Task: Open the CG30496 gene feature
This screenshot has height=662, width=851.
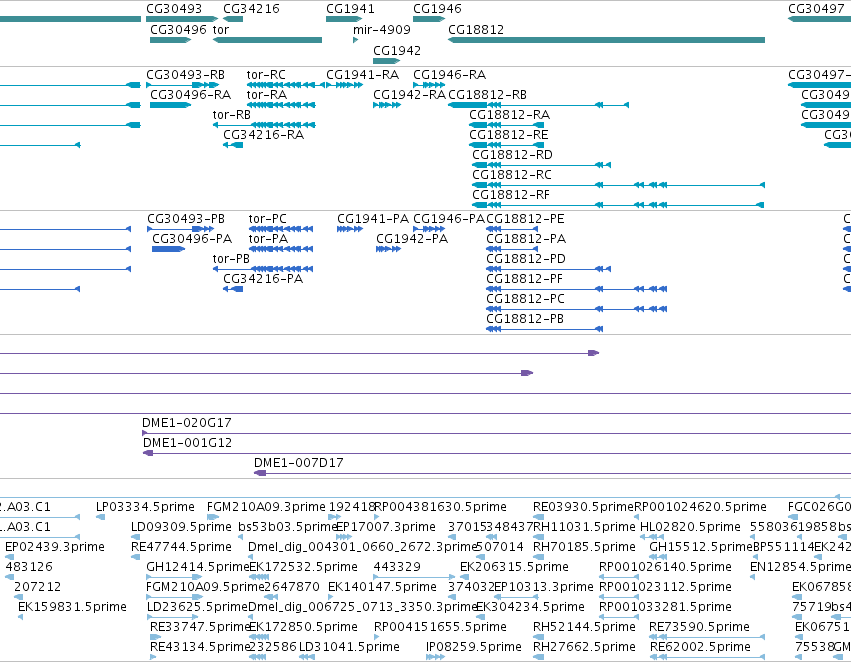Action: (x=170, y=40)
